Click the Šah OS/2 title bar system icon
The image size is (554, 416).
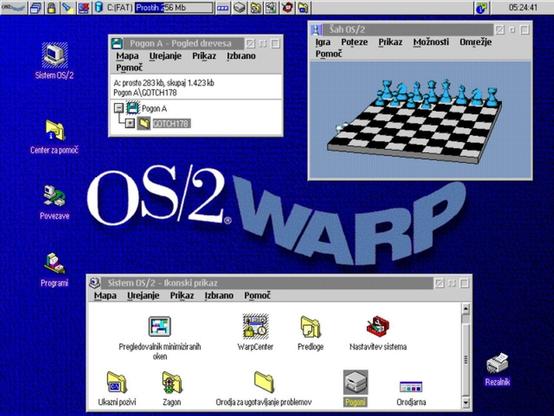click(x=316, y=30)
